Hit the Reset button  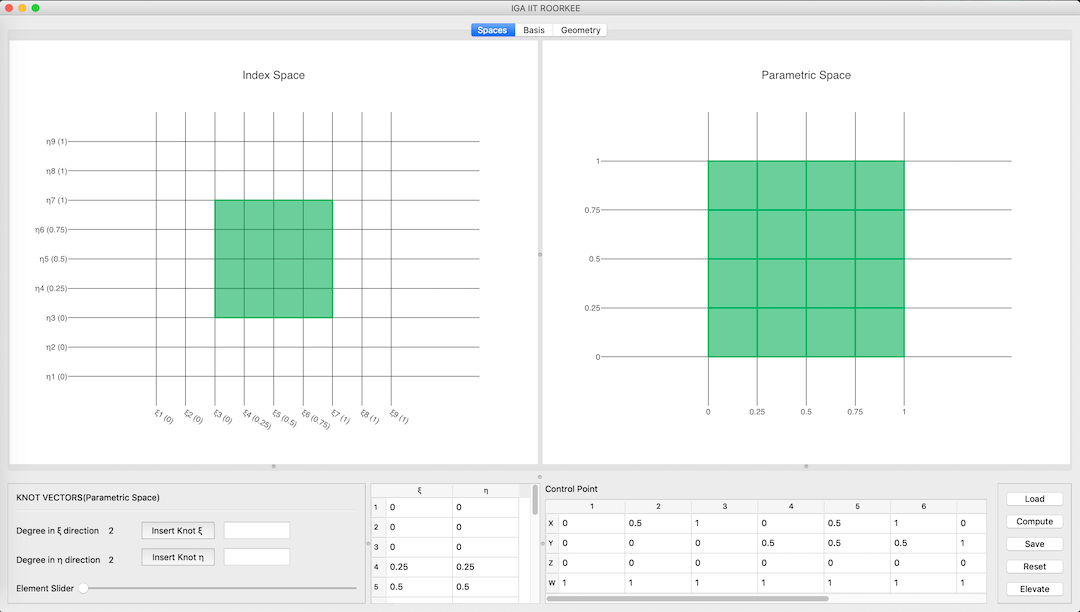point(1034,566)
